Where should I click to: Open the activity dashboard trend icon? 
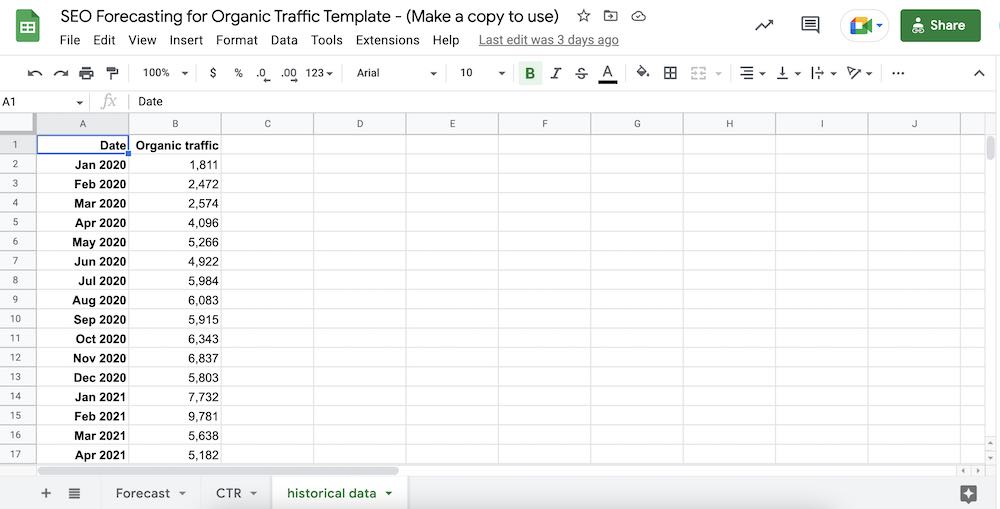[764, 26]
